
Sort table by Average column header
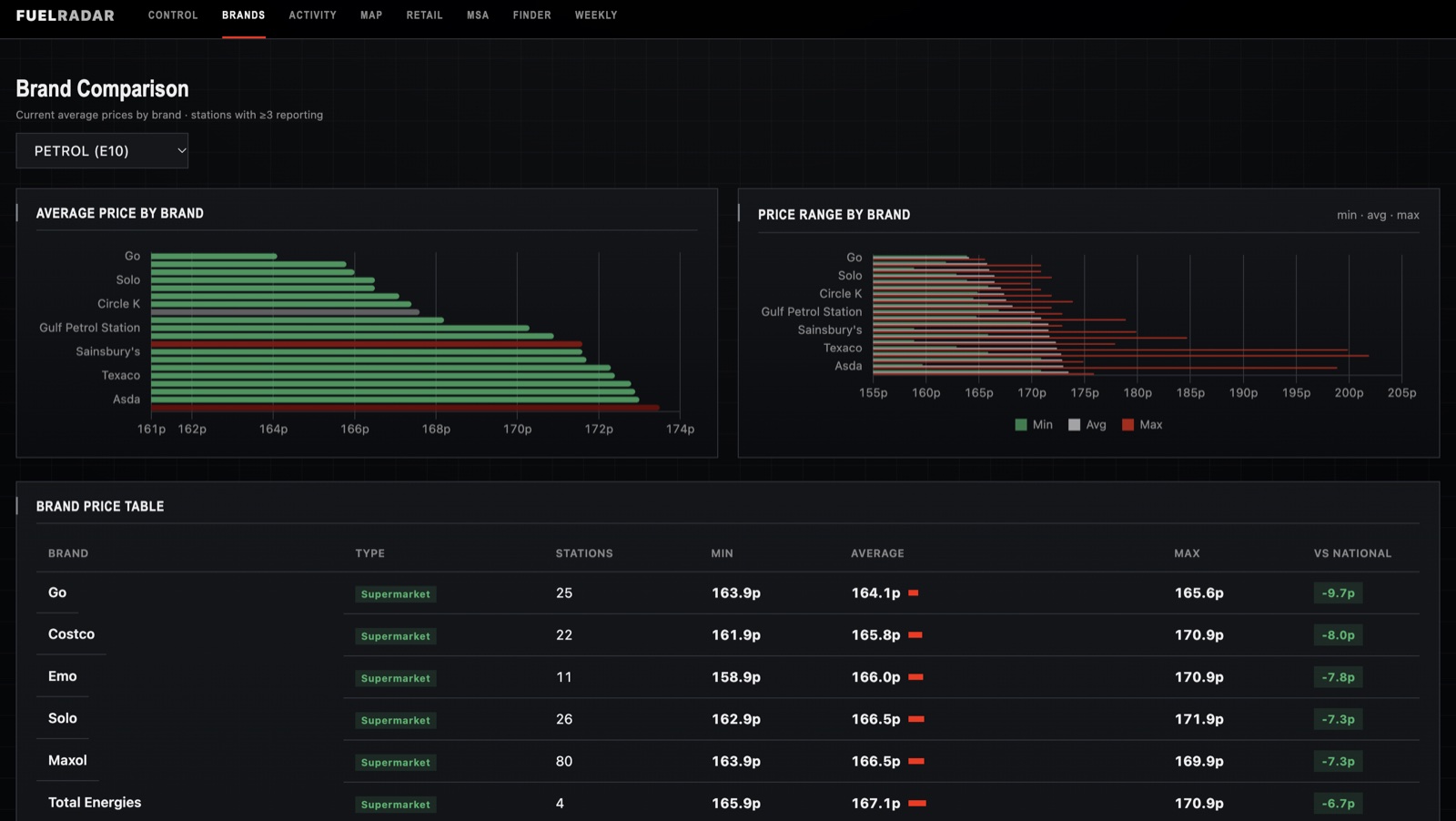[877, 553]
